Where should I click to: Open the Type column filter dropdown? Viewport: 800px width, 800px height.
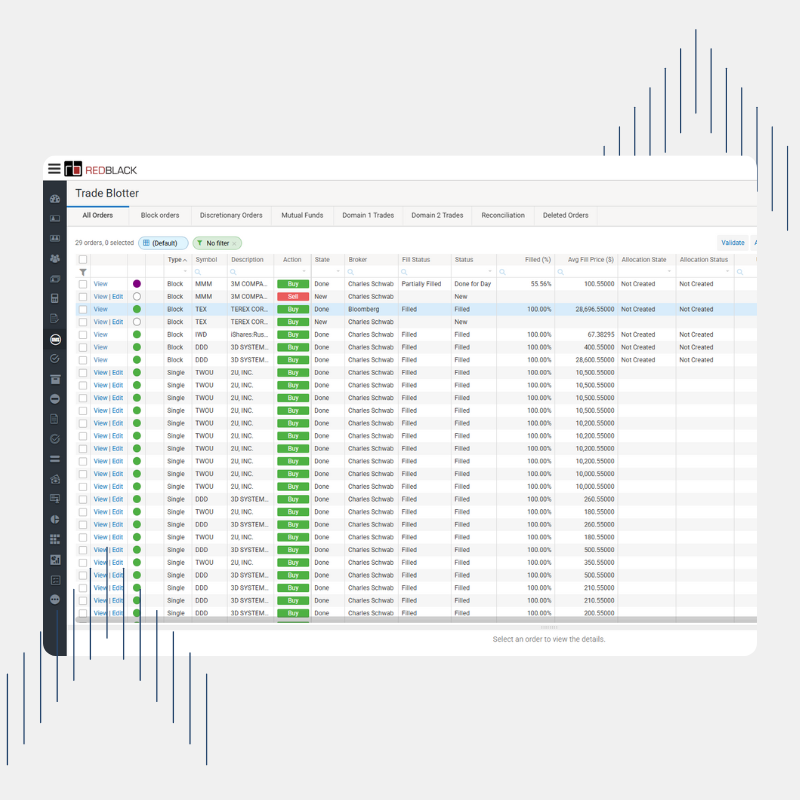185,271
